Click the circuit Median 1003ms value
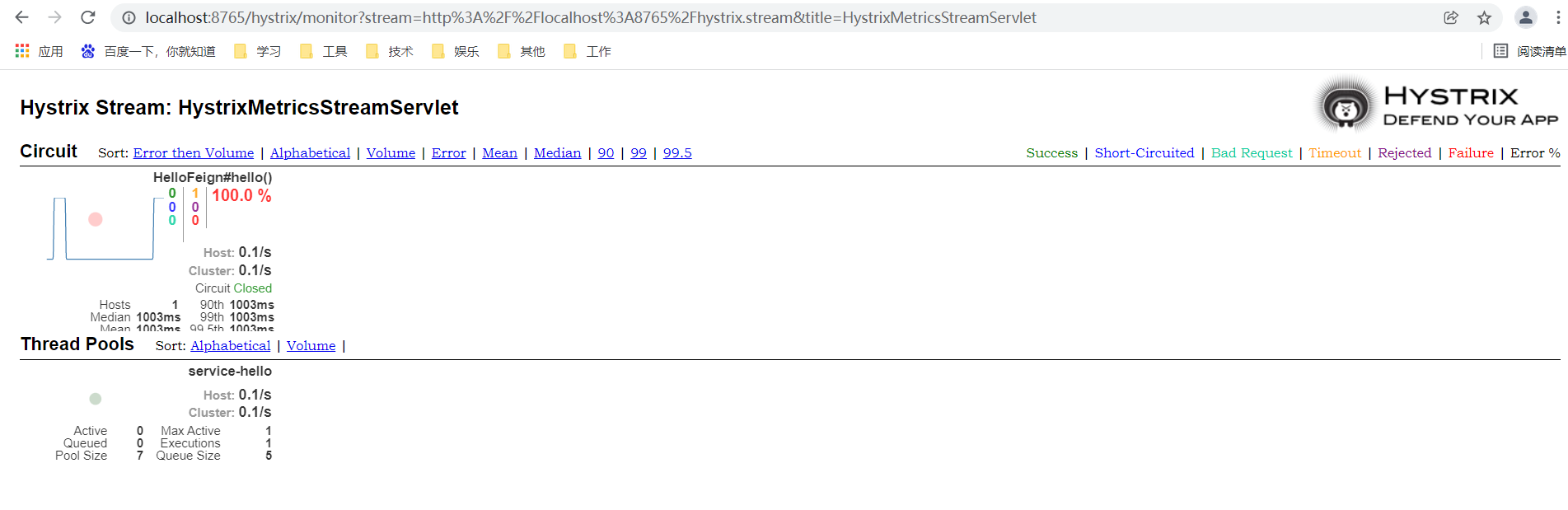 (x=158, y=317)
